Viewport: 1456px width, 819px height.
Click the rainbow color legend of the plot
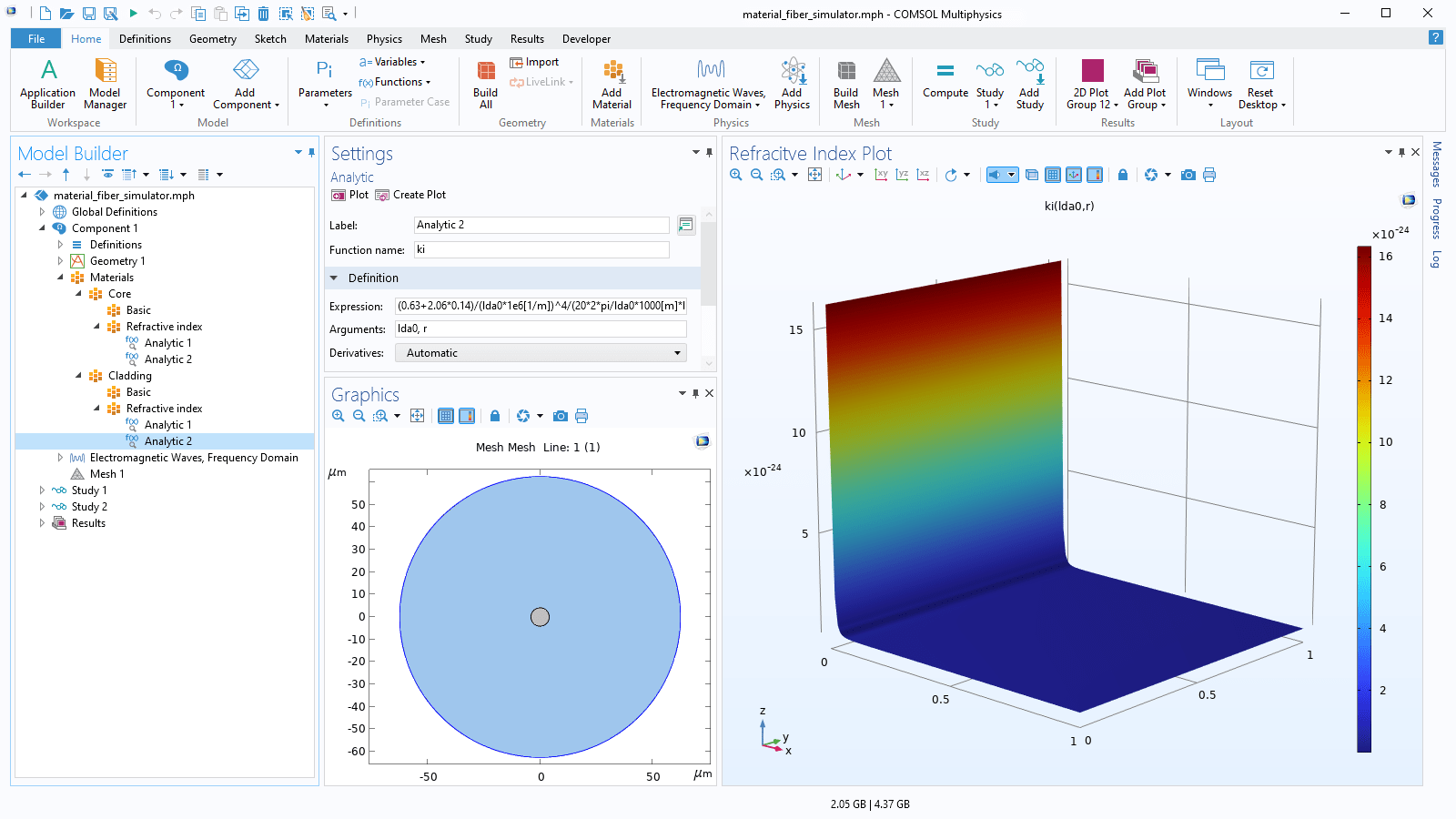click(x=1364, y=500)
